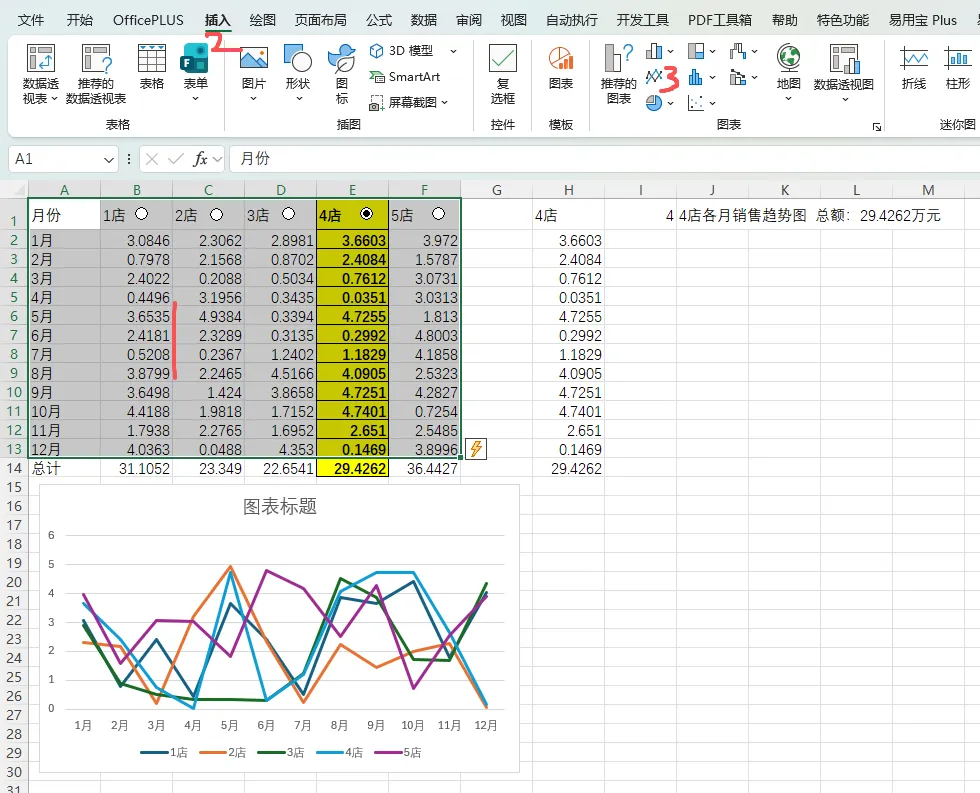Click the Select All corner triangle
Image resolution: width=980 pixels, height=793 pixels.
pos(19,190)
